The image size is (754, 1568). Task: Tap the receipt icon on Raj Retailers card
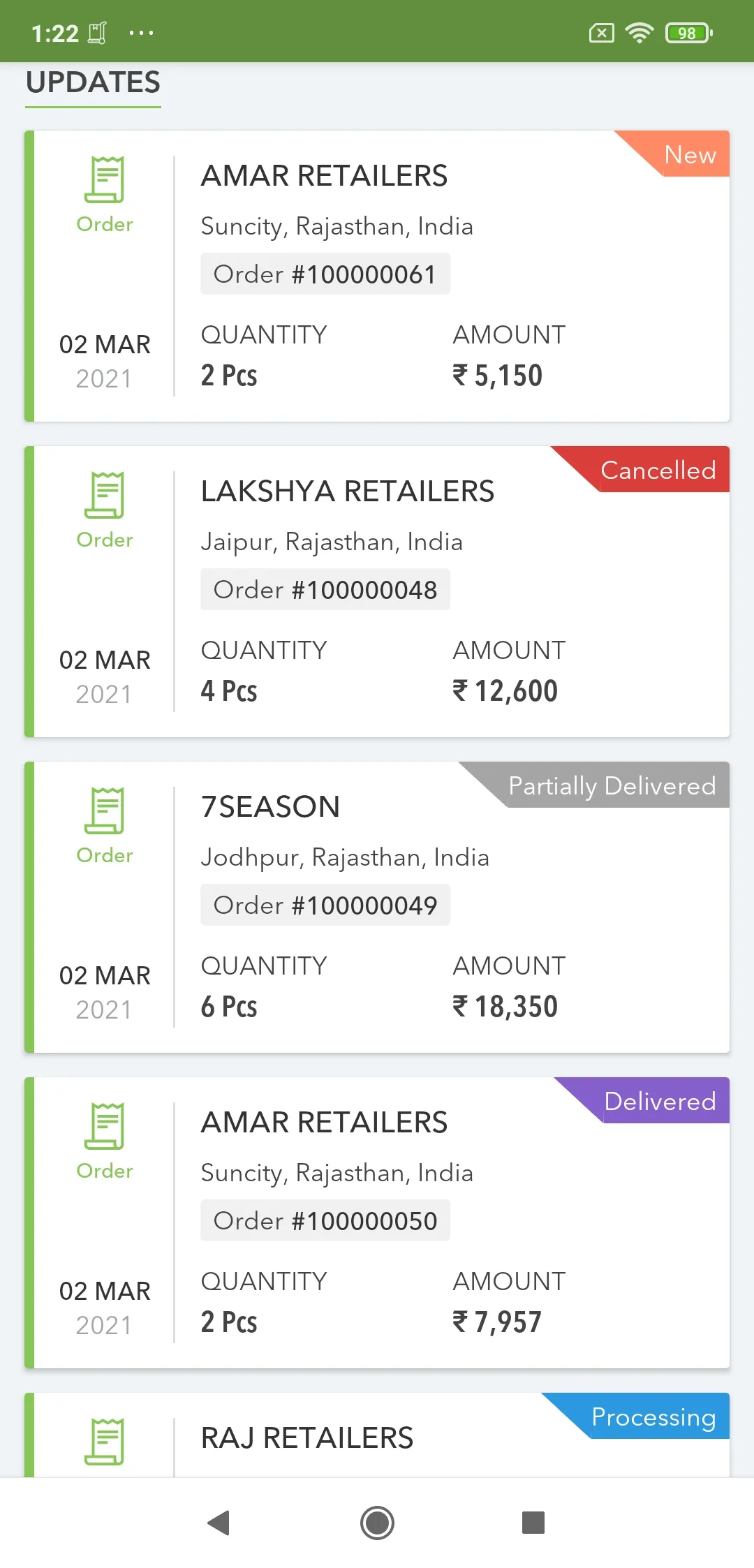click(x=104, y=1442)
